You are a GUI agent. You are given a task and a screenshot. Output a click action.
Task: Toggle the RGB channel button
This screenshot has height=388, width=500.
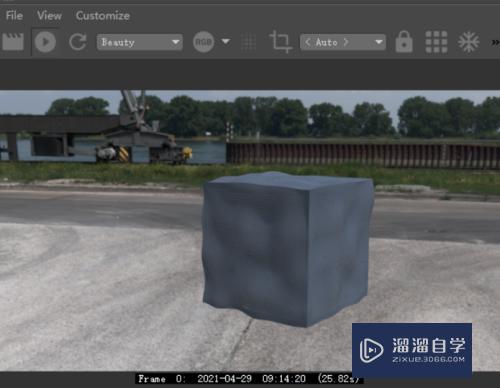pyautogui.click(x=203, y=42)
